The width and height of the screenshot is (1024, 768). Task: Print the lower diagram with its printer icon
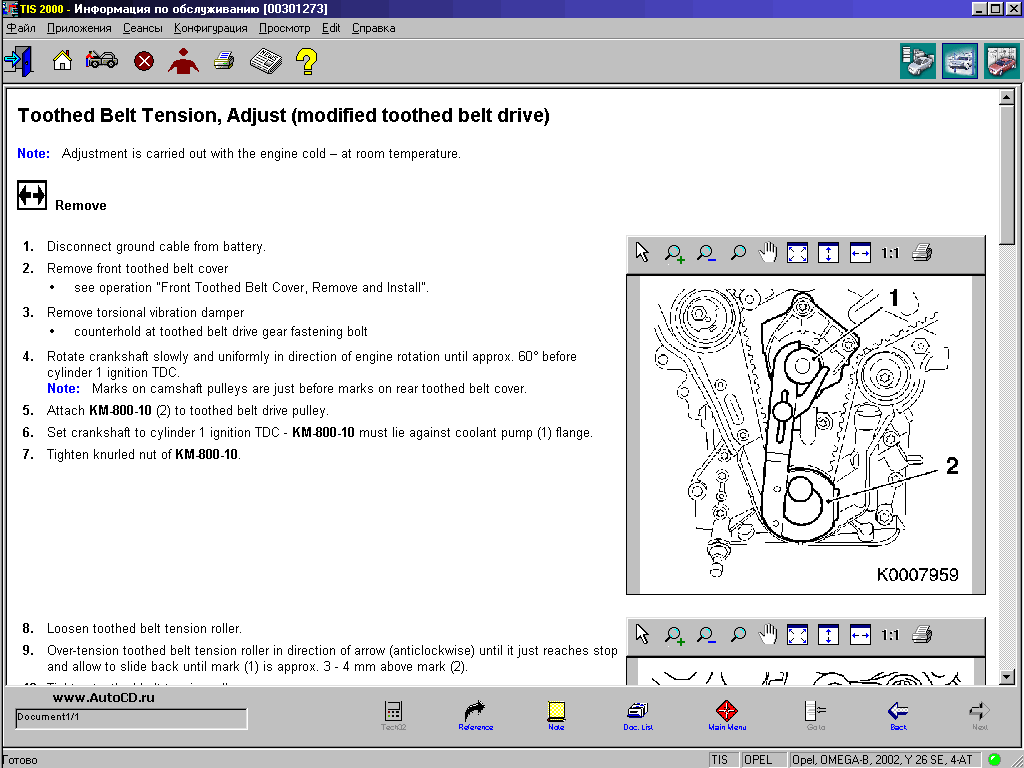click(x=921, y=635)
